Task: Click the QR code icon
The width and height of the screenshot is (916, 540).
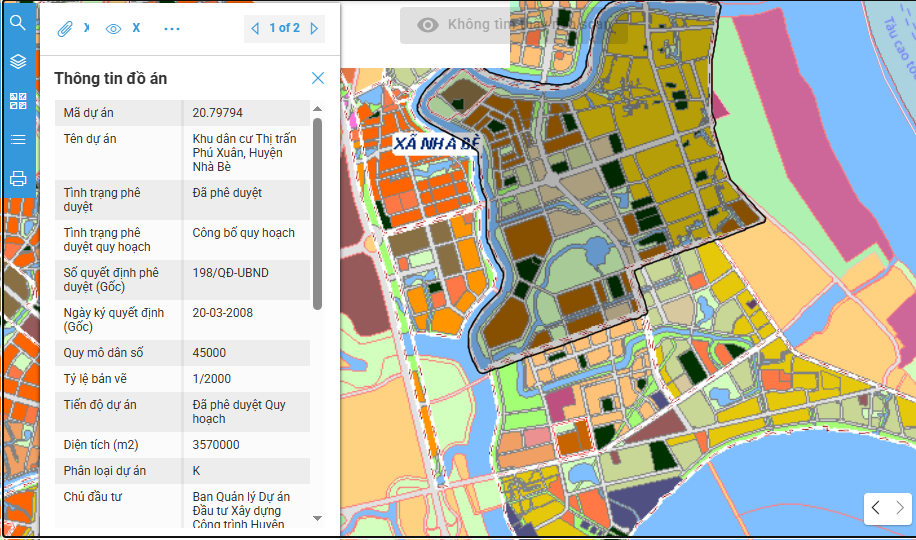Action: click(17, 101)
